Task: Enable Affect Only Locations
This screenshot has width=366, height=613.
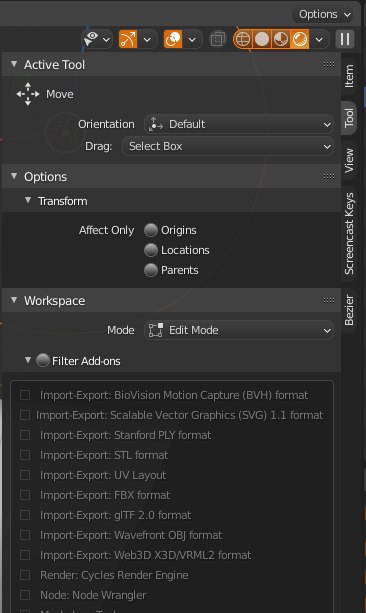Action: coord(151,250)
